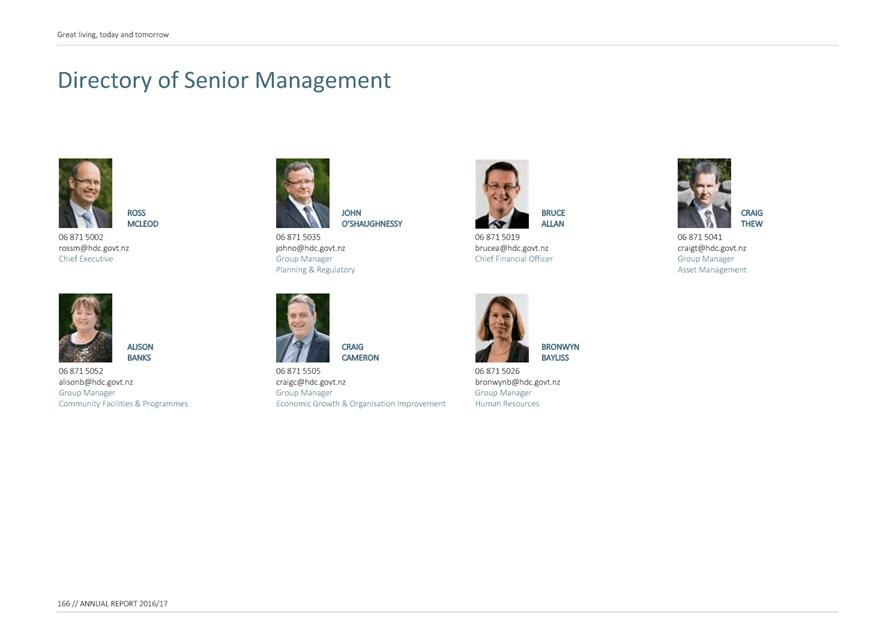The height and width of the screenshot is (638, 895).
Task: Select phone number 06 871 5505
Action: 298,371
